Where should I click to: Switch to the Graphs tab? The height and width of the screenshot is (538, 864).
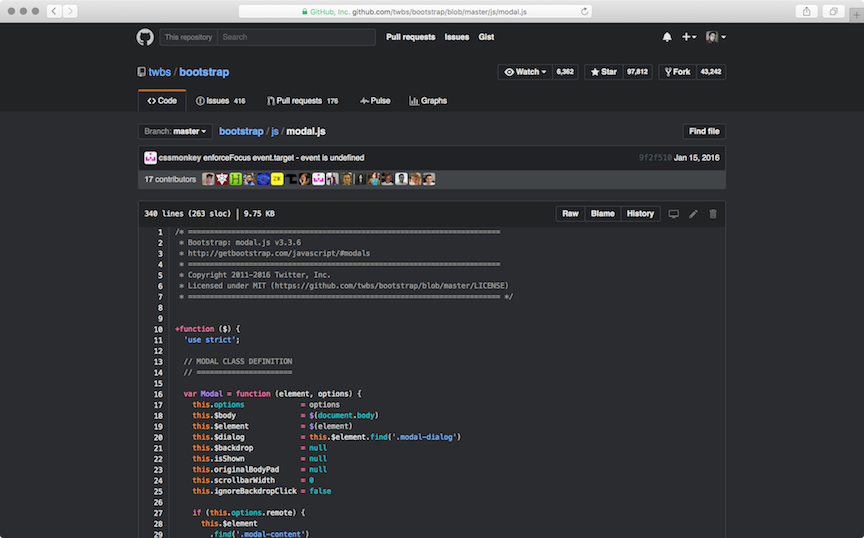point(428,101)
